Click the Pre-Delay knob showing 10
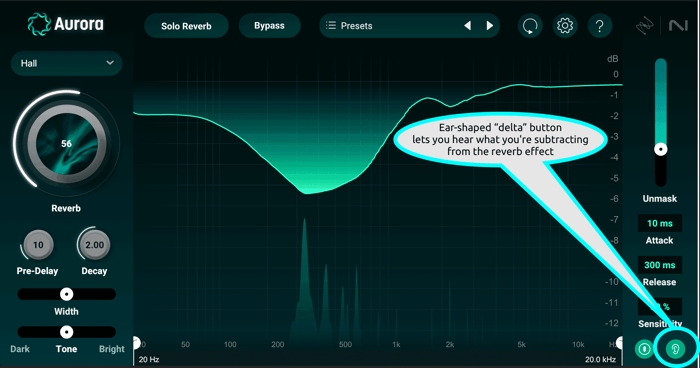Image resolution: width=700 pixels, height=368 pixels. pos(38,245)
